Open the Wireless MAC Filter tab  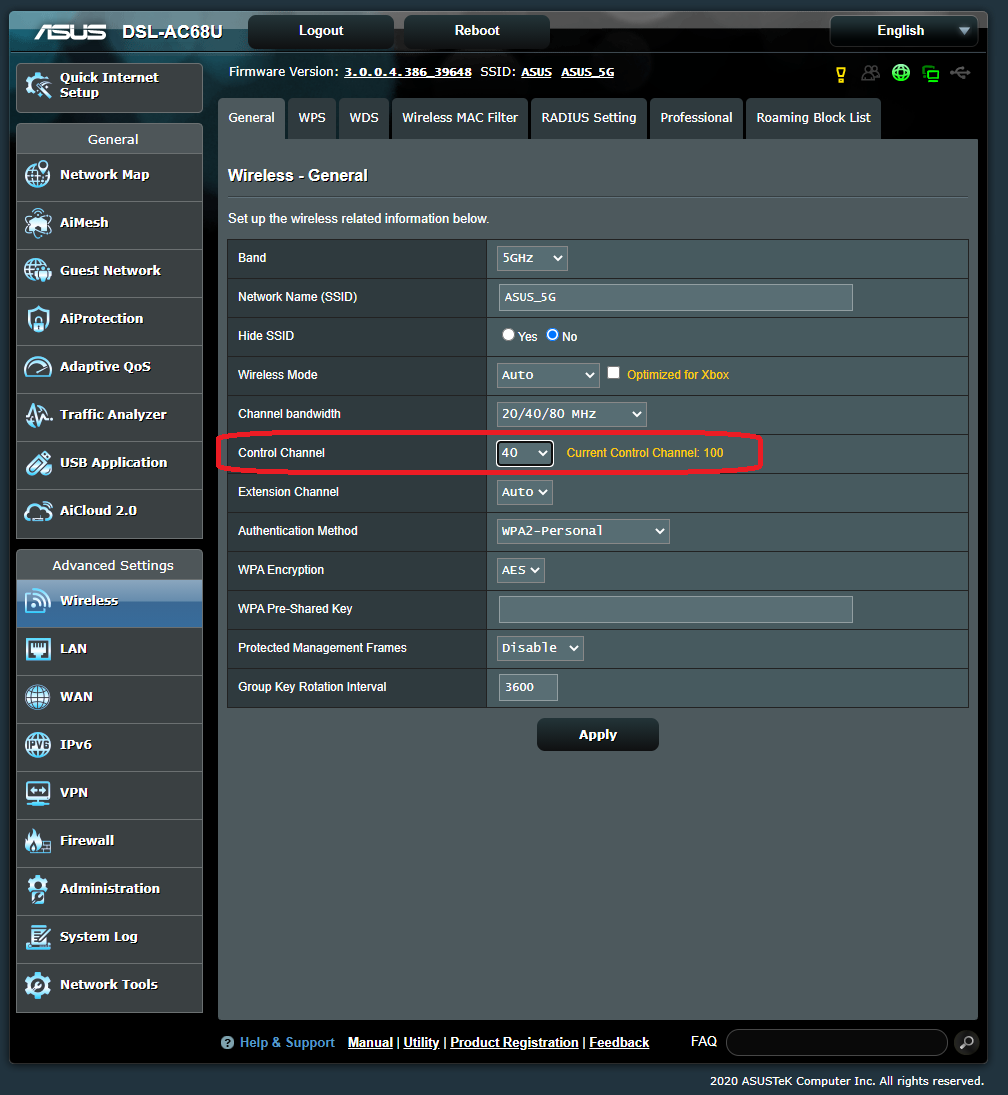(x=460, y=118)
